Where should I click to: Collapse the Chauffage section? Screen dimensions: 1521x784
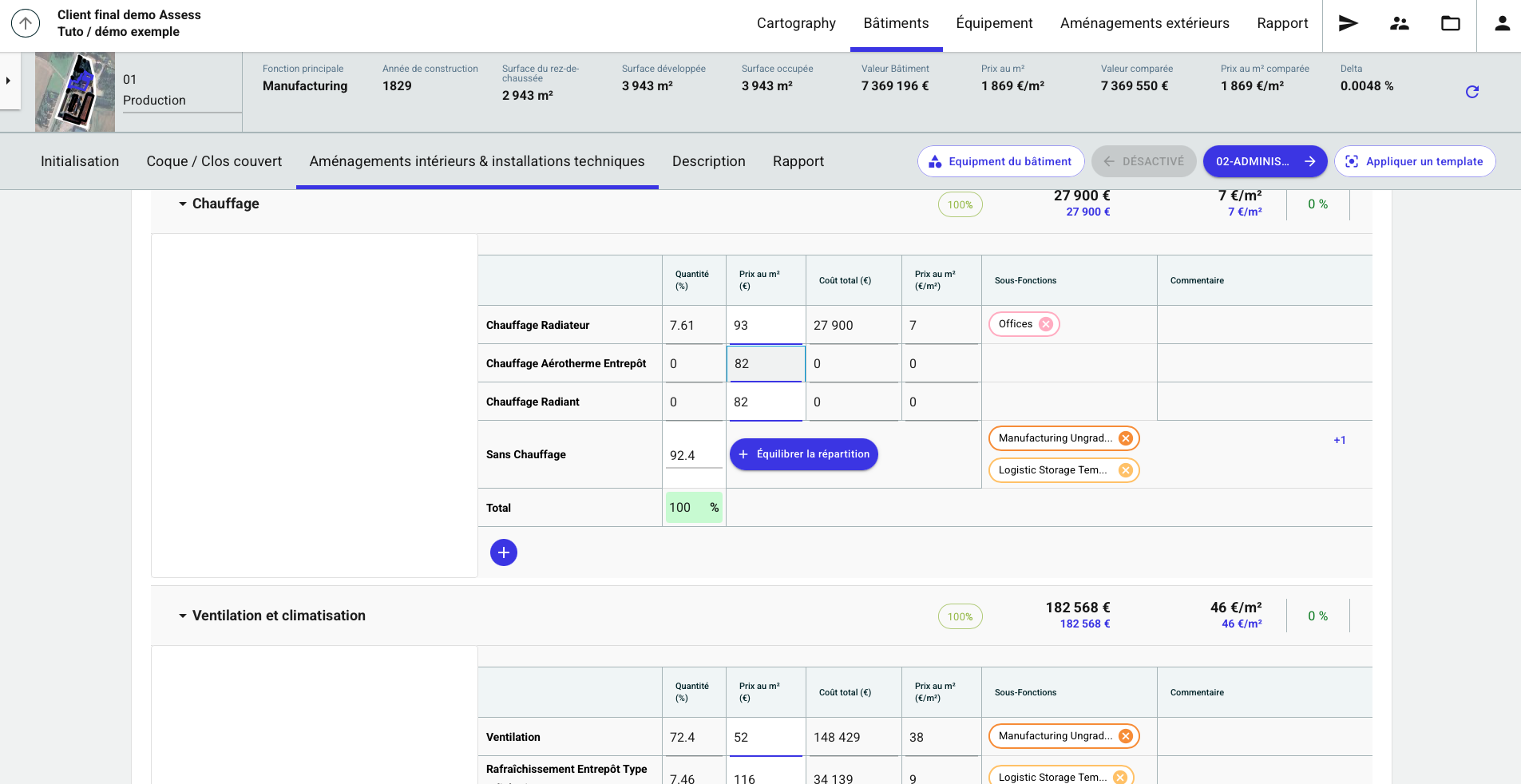tap(183, 204)
